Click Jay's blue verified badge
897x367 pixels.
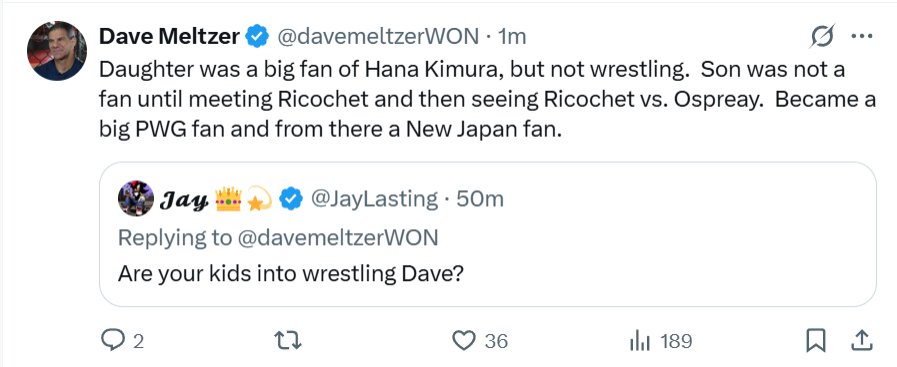coord(291,198)
